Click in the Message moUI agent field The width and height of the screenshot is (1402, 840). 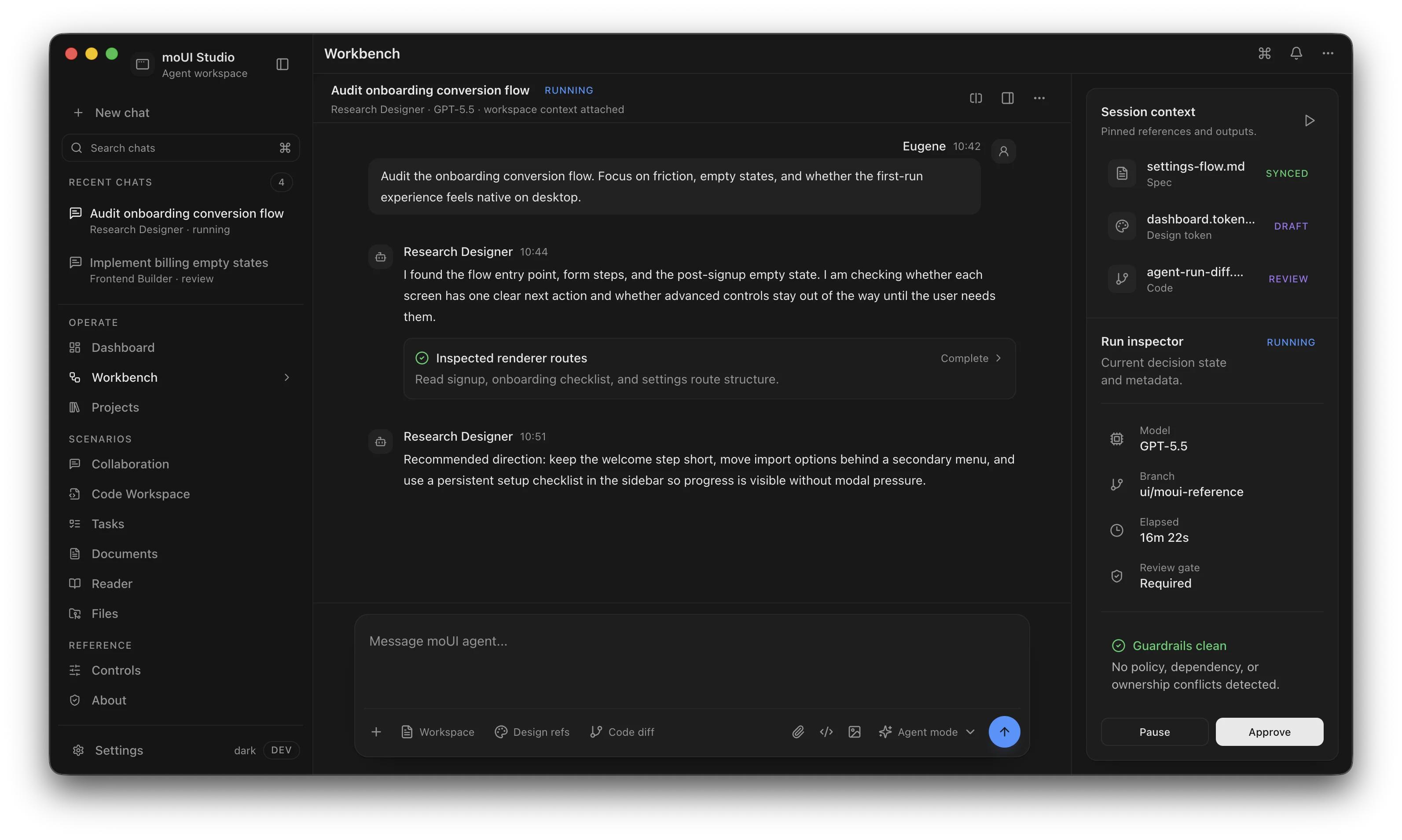pyautogui.click(x=692, y=659)
